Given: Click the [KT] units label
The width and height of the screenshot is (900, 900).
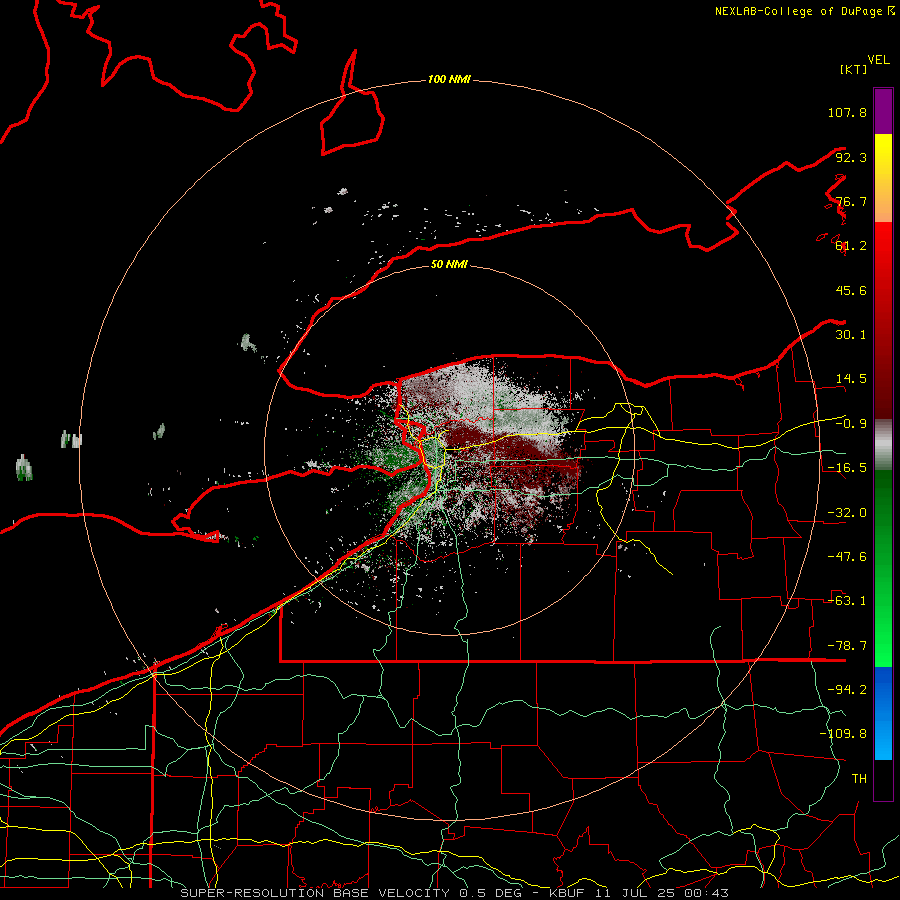Looking at the screenshot, I should tap(853, 69).
